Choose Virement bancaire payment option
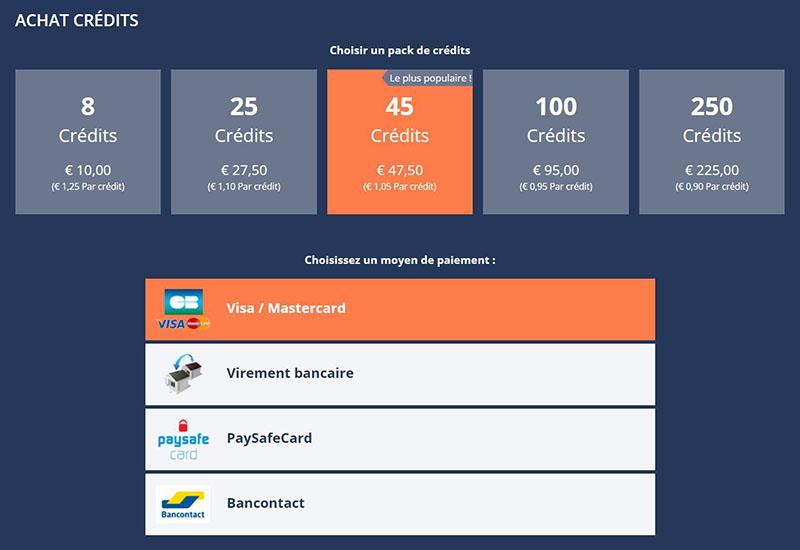800x550 pixels. (x=400, y=374)
